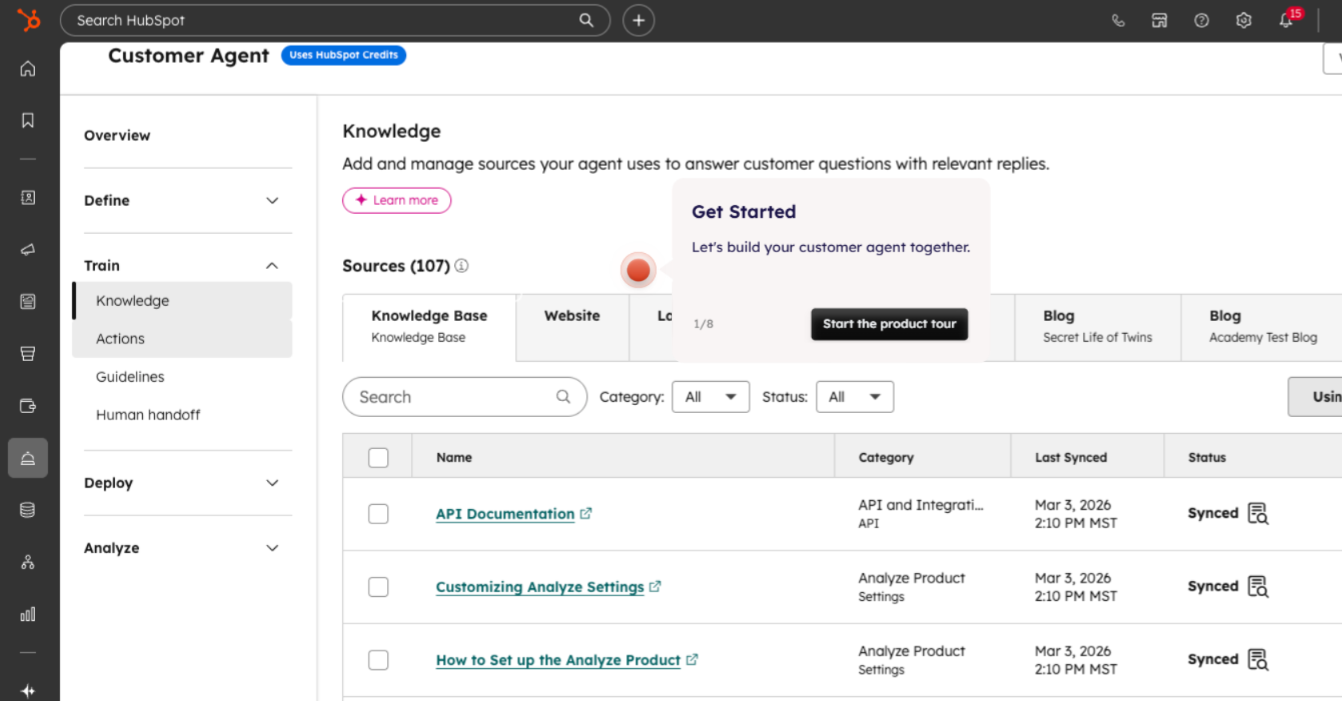The width and height of the screenshot is (1342, 701).
Task: Expand the Define section
Action: tap(188, 200)
